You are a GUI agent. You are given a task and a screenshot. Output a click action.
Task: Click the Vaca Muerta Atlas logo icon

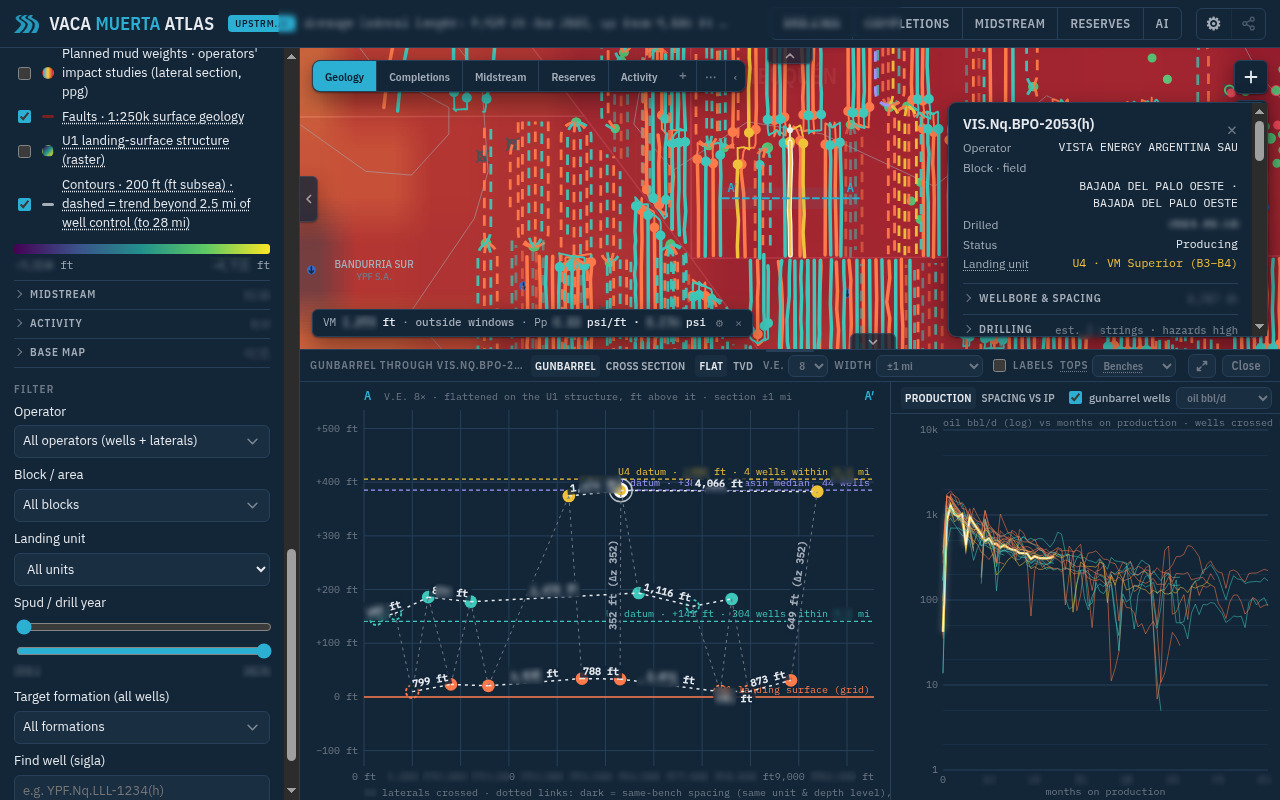point(27,24)
